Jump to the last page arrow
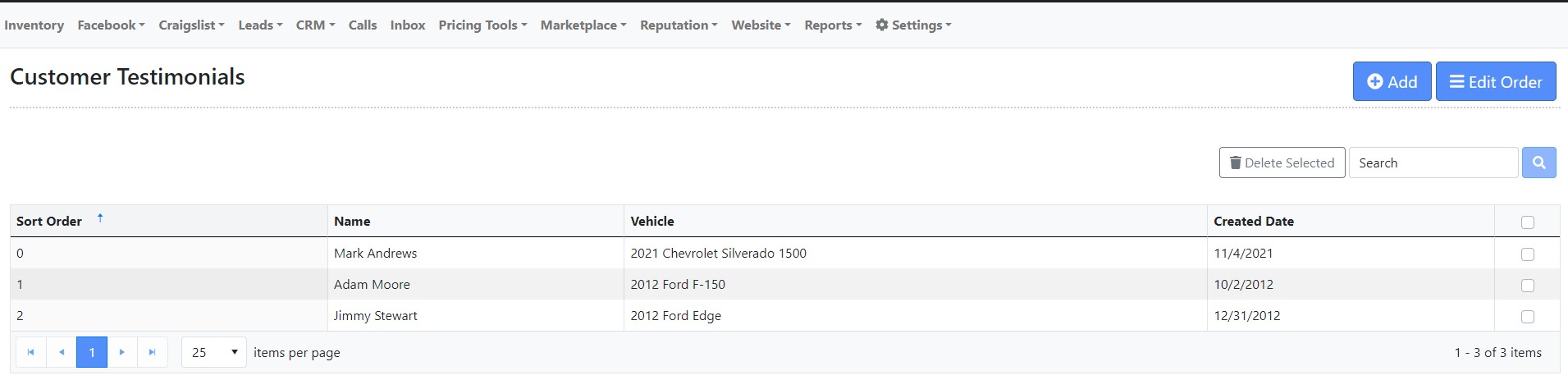The height and width of the screenshot is (380, 1568). (x=152, y=352)
